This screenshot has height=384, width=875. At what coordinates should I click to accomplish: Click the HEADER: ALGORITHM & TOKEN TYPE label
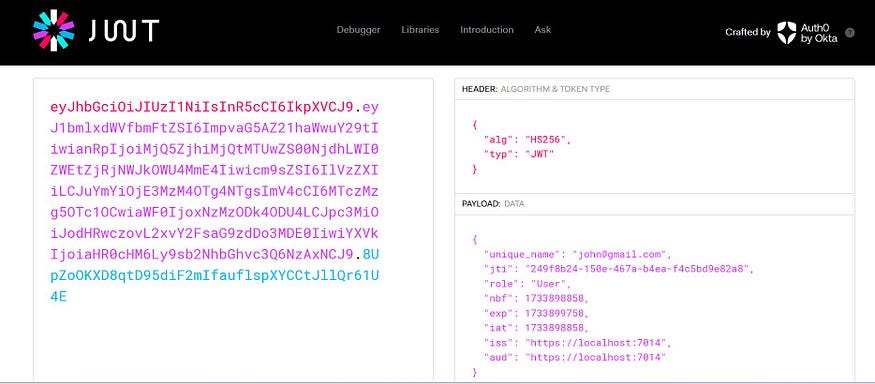[536, 89]
